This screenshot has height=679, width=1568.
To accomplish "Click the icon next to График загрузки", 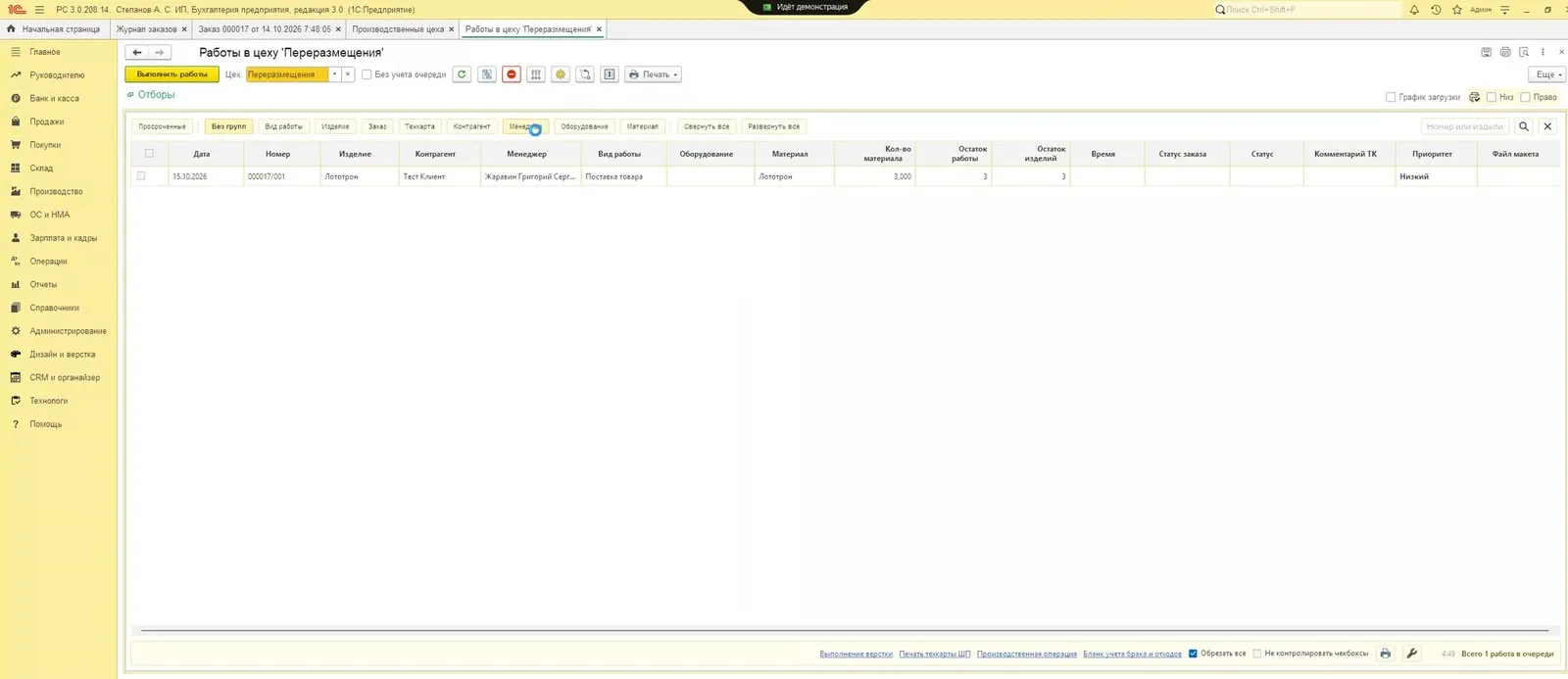I will (x=1475, y=97).
